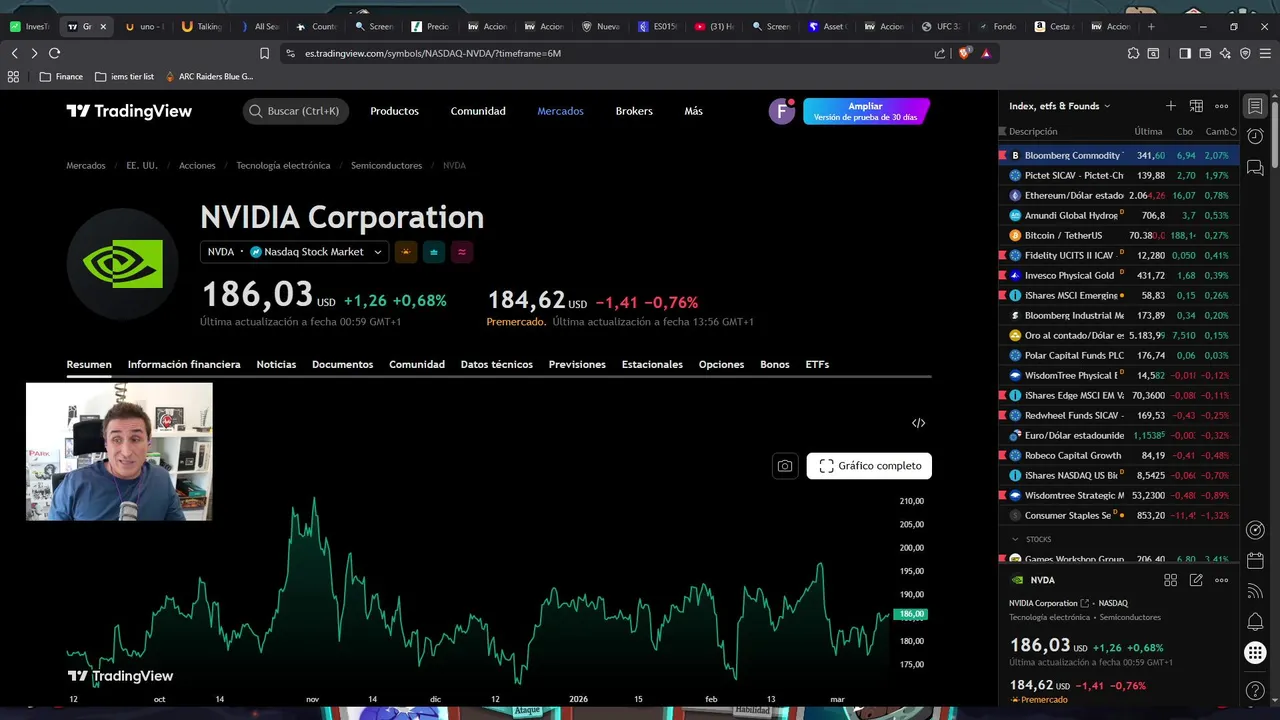1280x720 pixels.
Task: Click the orange sun market-status icon
Action: click(405, 252)
